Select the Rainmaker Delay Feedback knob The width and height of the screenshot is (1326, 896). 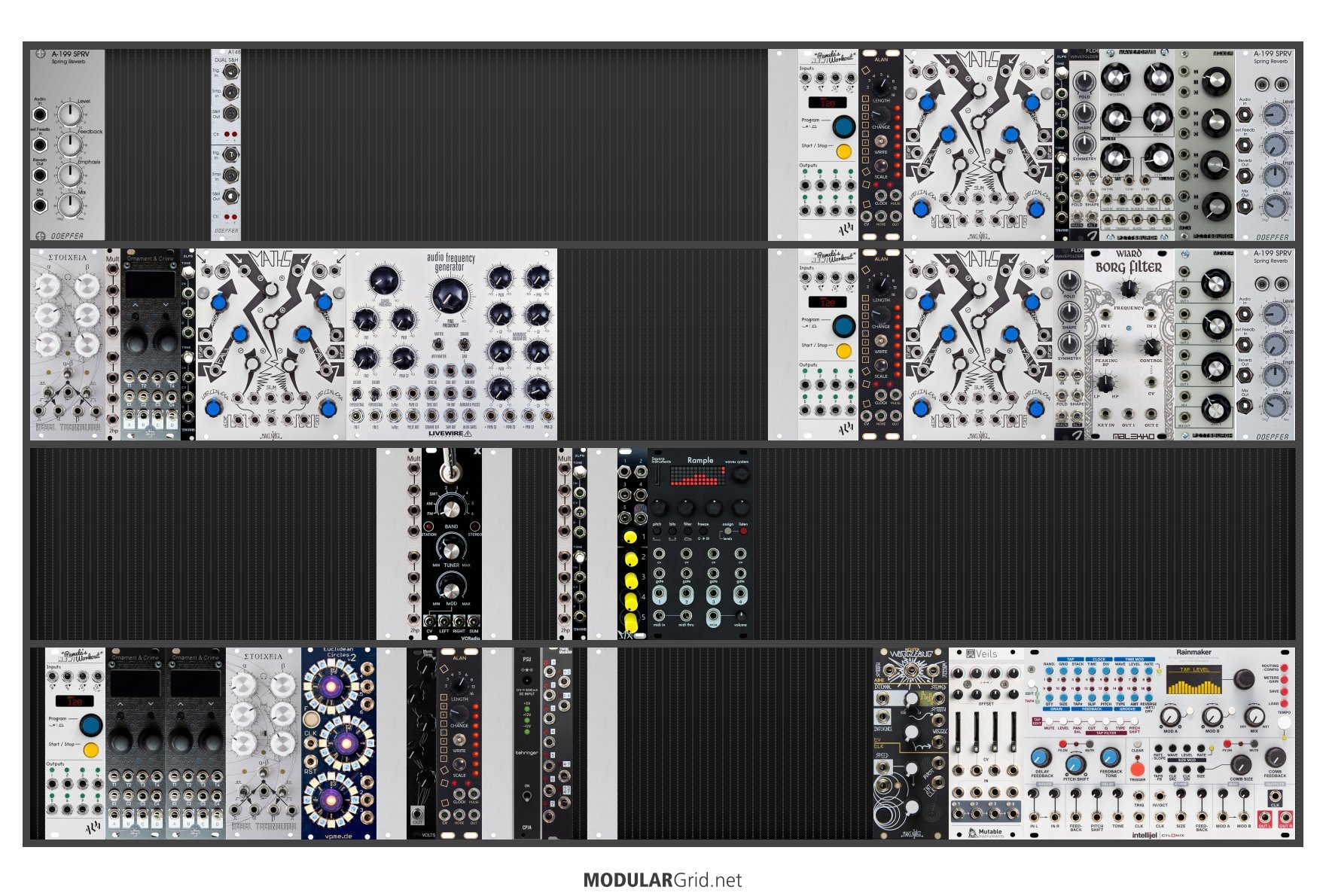(1041, 758)
